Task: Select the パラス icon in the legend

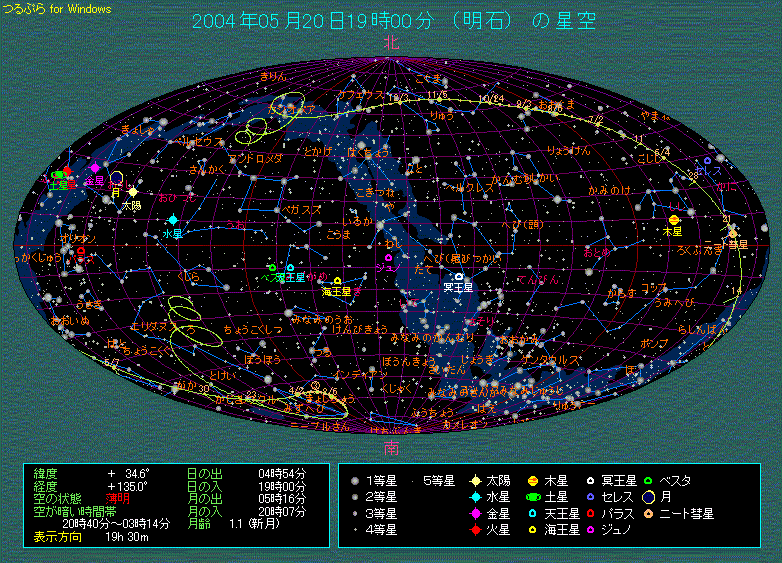Action: point(590,513)
